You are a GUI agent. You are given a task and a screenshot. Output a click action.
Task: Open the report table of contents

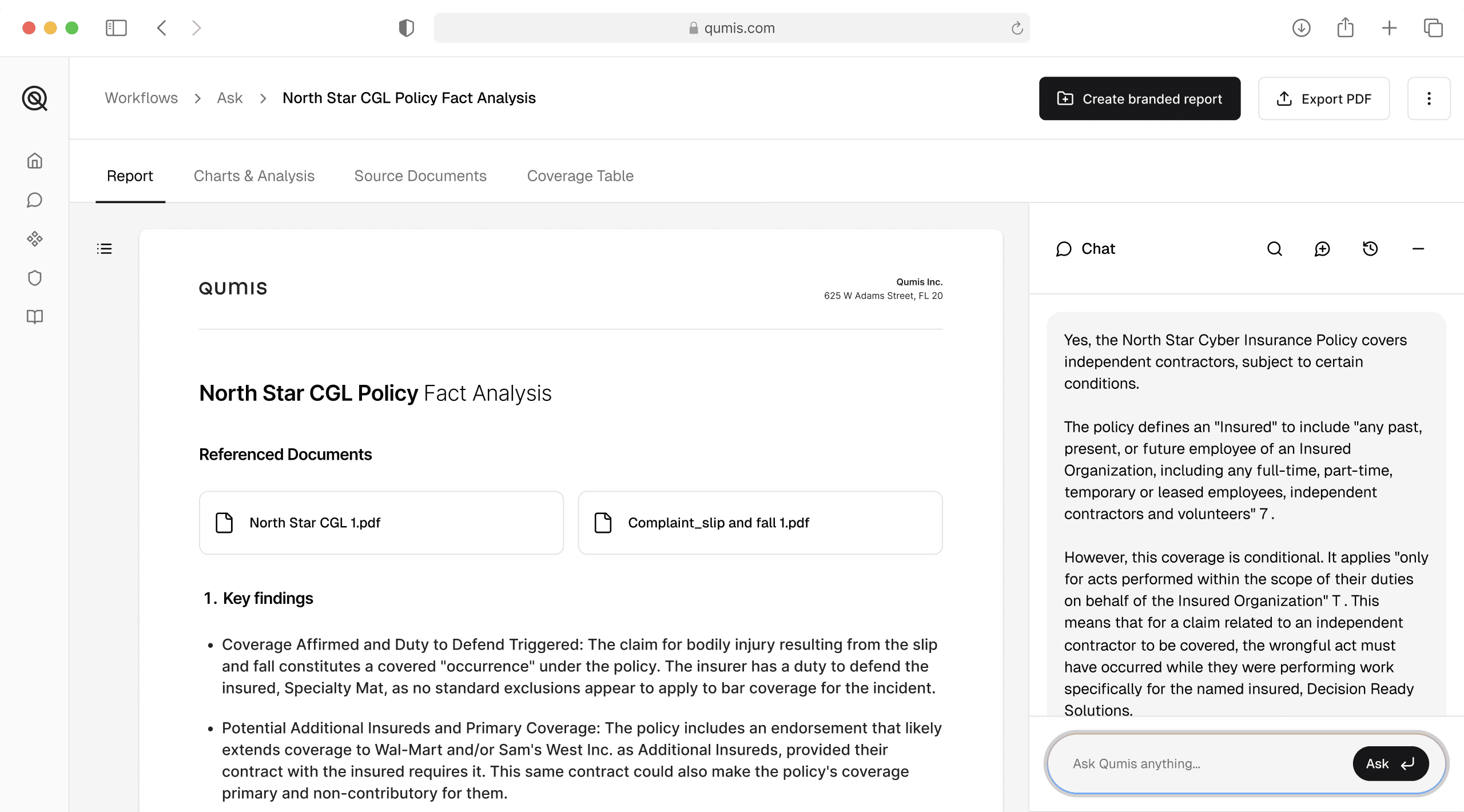[x=104, y=248]
